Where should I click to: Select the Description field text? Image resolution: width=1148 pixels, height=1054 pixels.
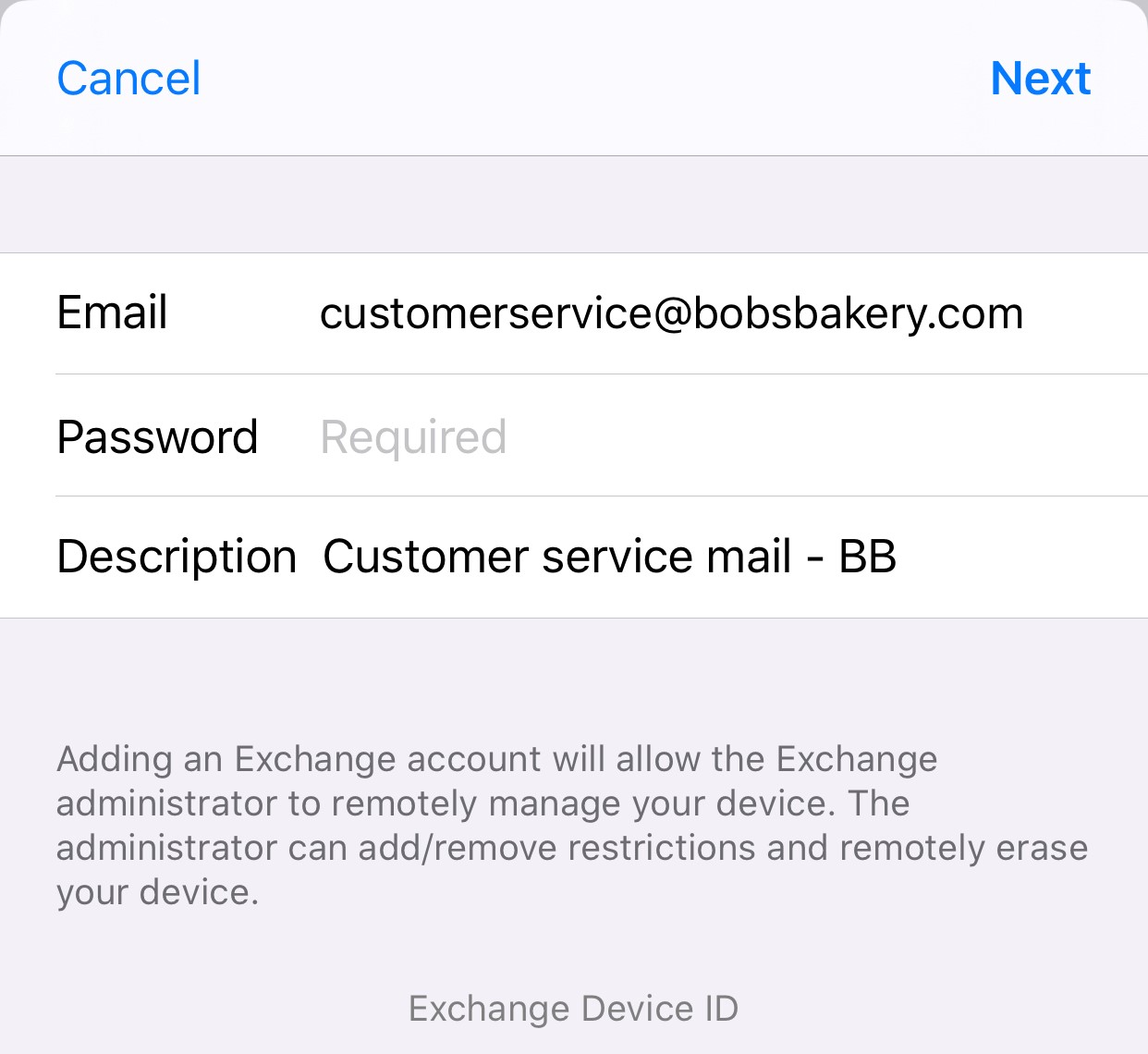609,557
